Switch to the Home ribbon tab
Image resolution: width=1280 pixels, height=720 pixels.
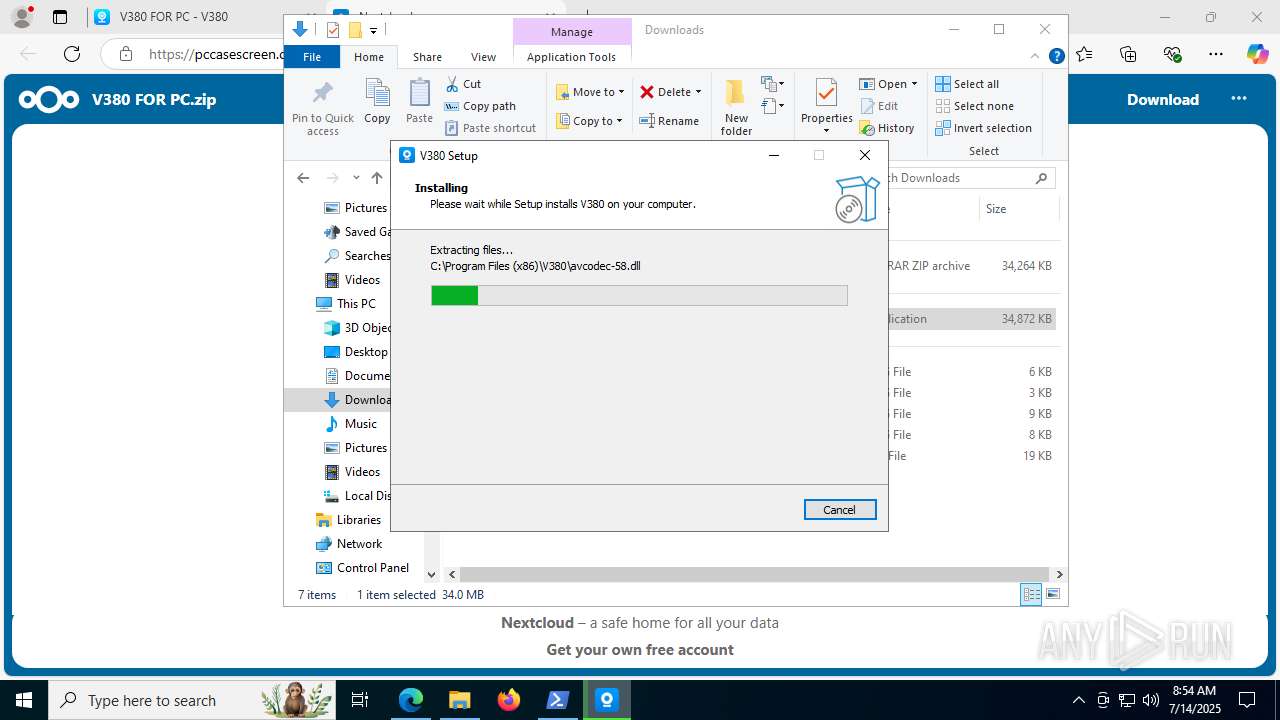pos(369,57)
